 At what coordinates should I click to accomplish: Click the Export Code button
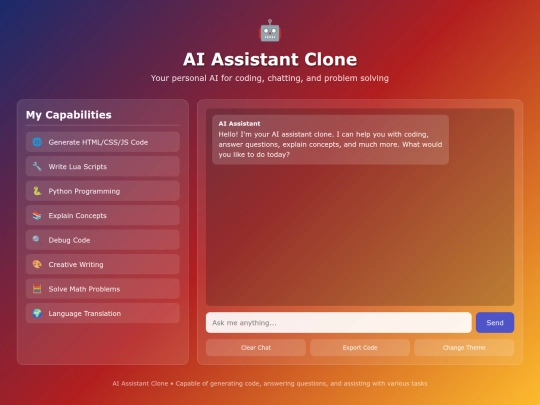[360, 347]
